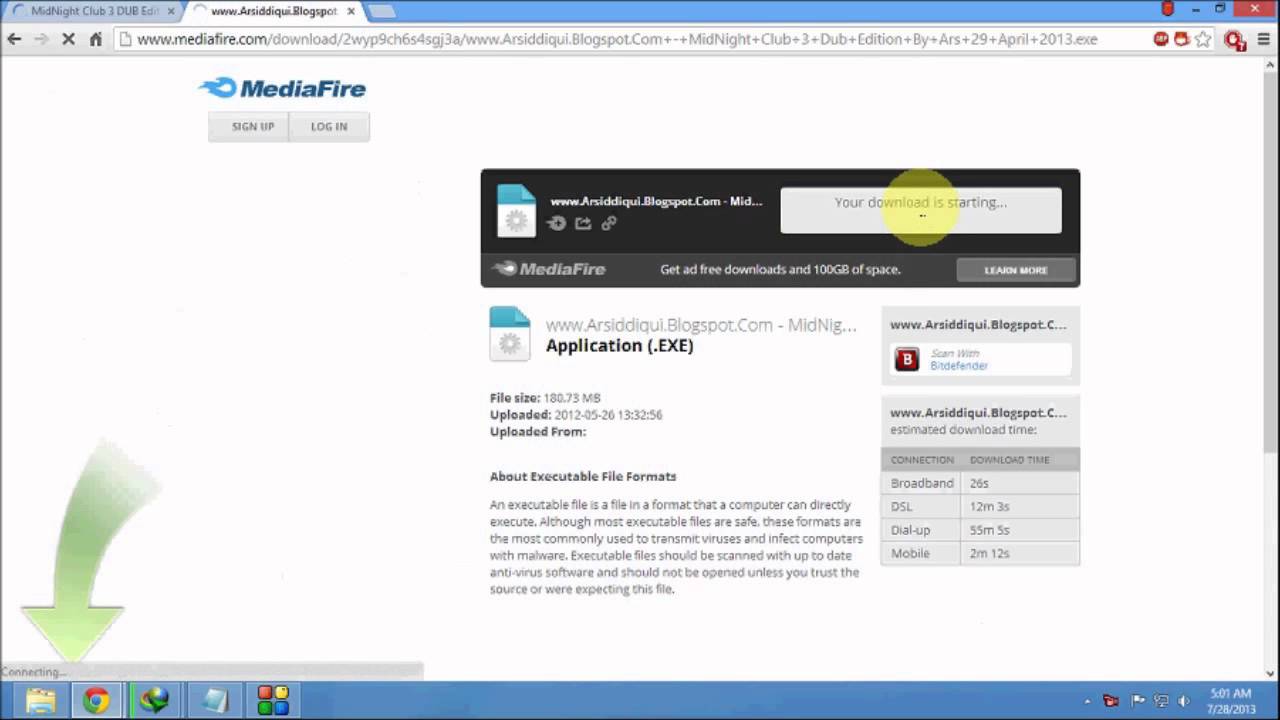Click the Chrome back arrow
Image resolution: width=1280 pixels, height=720 pixels.
[x=14, y=39]
